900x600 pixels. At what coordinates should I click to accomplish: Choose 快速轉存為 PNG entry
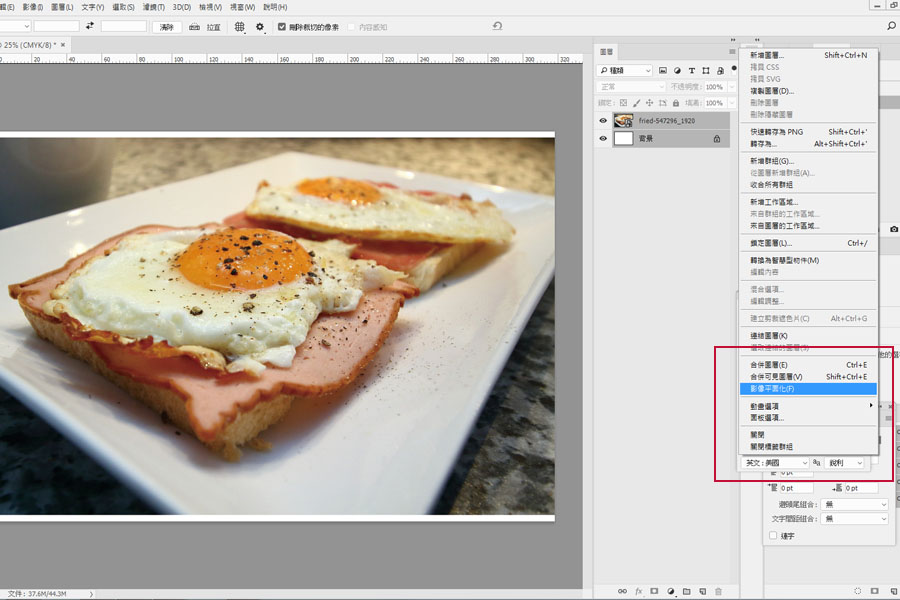(808, 131)
